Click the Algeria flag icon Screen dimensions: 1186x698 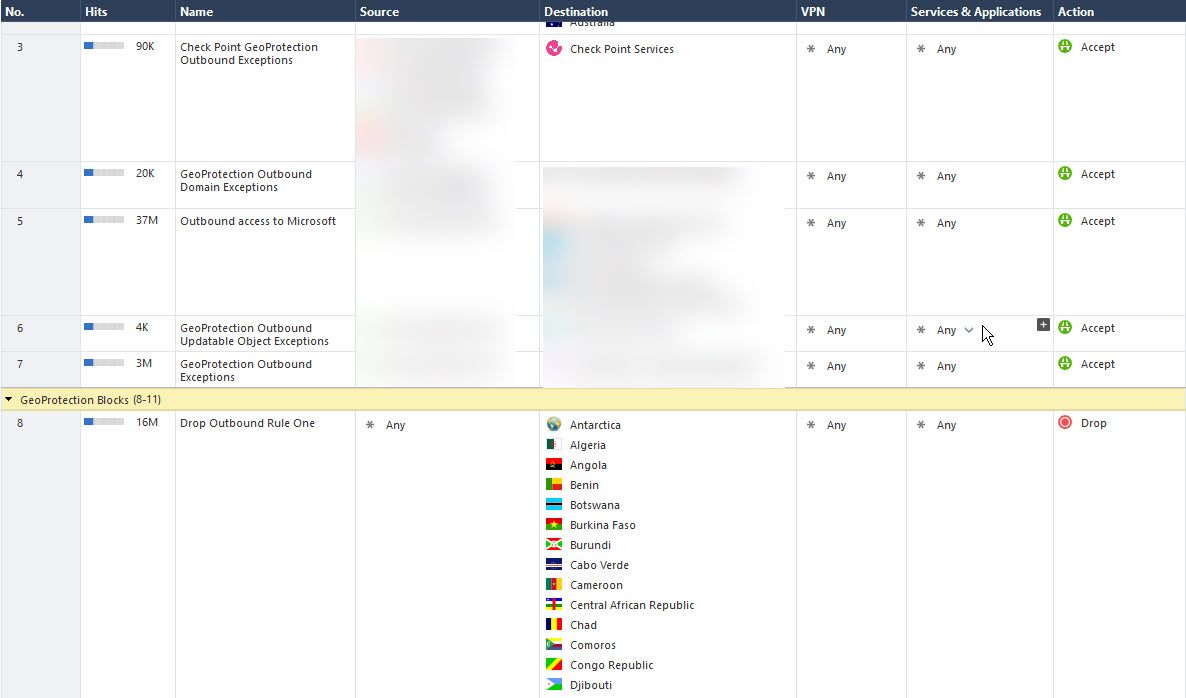coord(554,445)
